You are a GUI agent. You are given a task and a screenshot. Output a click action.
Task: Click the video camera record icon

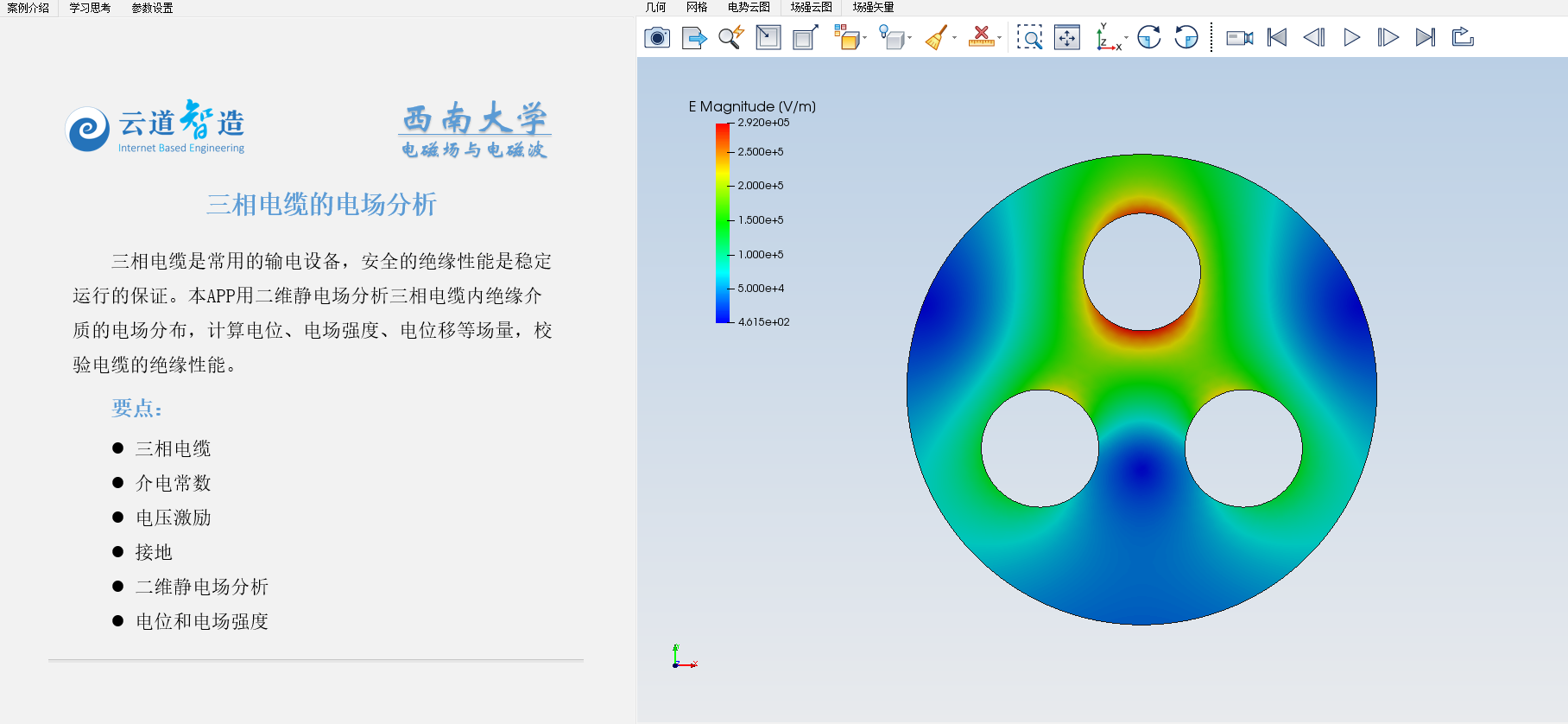click(1240, 37)
